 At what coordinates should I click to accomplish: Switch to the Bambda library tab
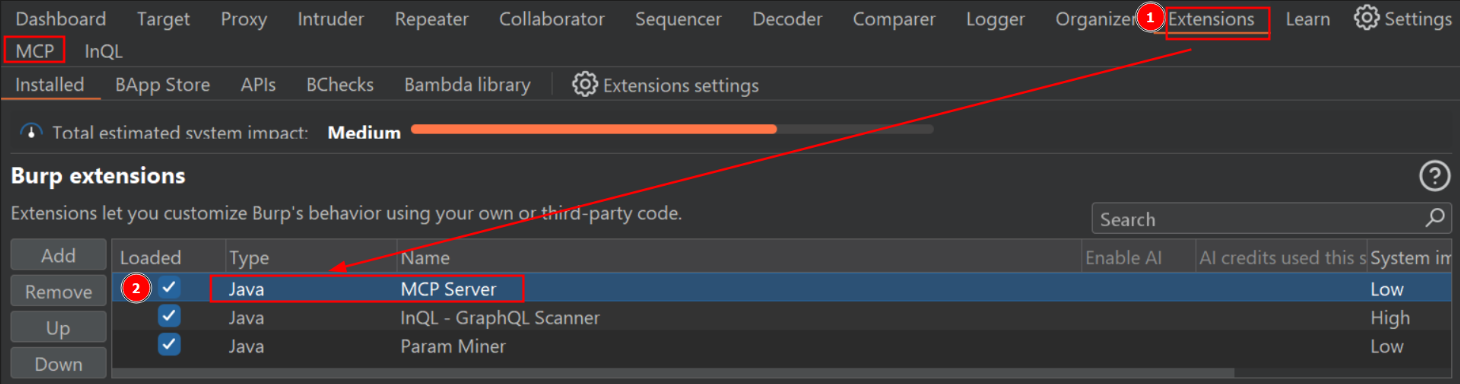(467, 85)
